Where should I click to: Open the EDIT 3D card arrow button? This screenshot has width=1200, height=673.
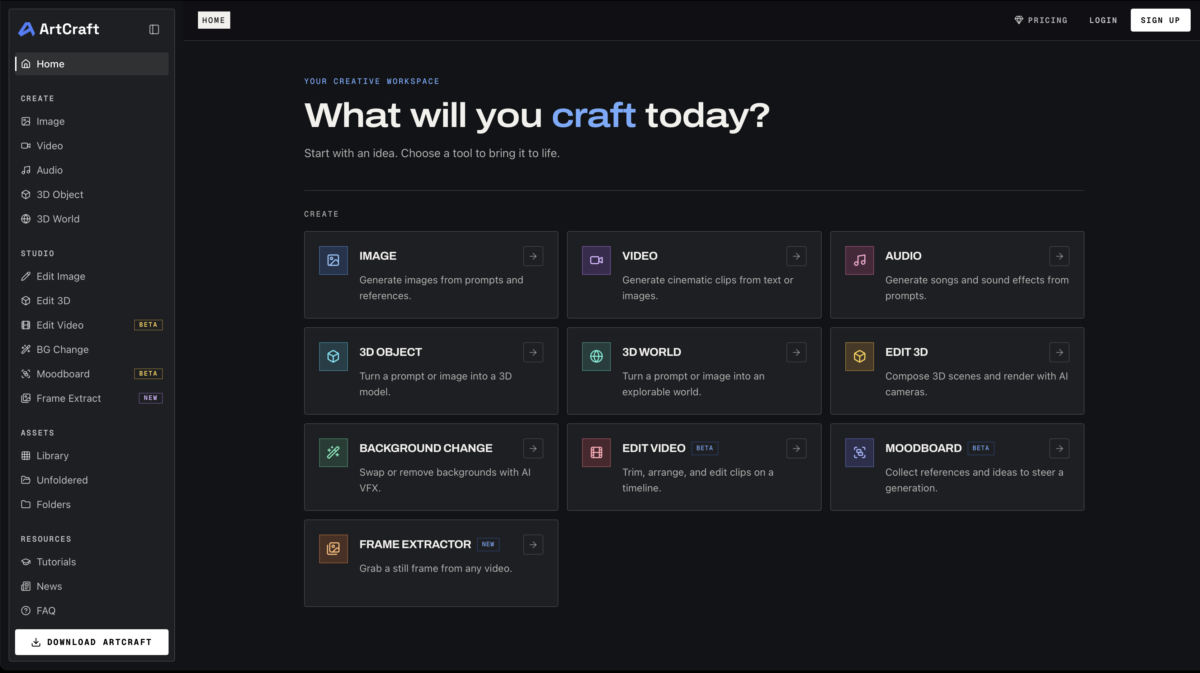[1059, 352]
